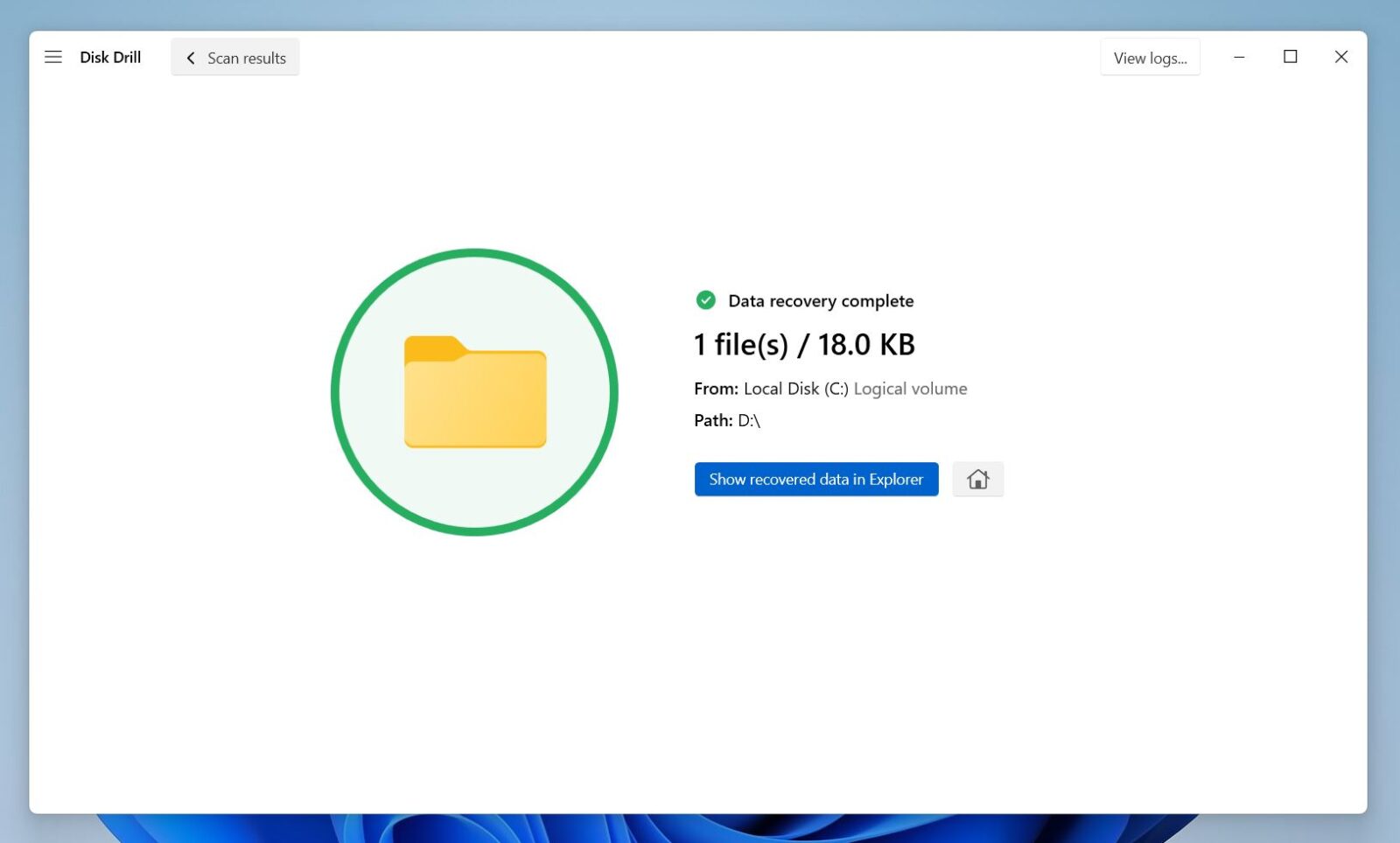Click the minimize icon in the title bar
Screen dimensions: 1400x843
pos(1239,56)
